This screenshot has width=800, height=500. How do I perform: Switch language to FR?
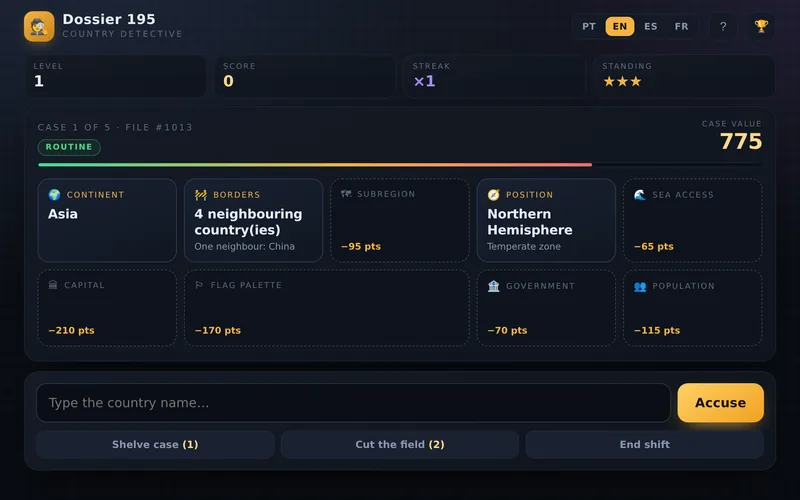[681, 27]
